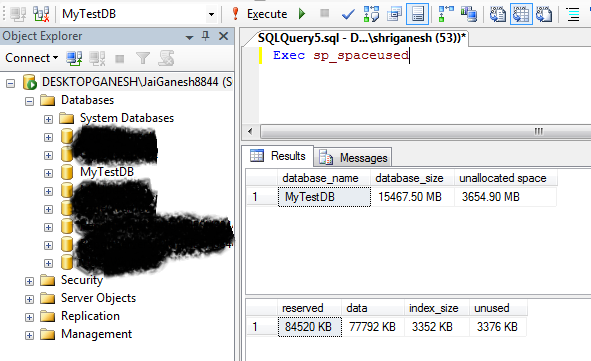591x361 pixels.
Task: Click the MyTestDB database cylinder icon
Action: [67, 172]
